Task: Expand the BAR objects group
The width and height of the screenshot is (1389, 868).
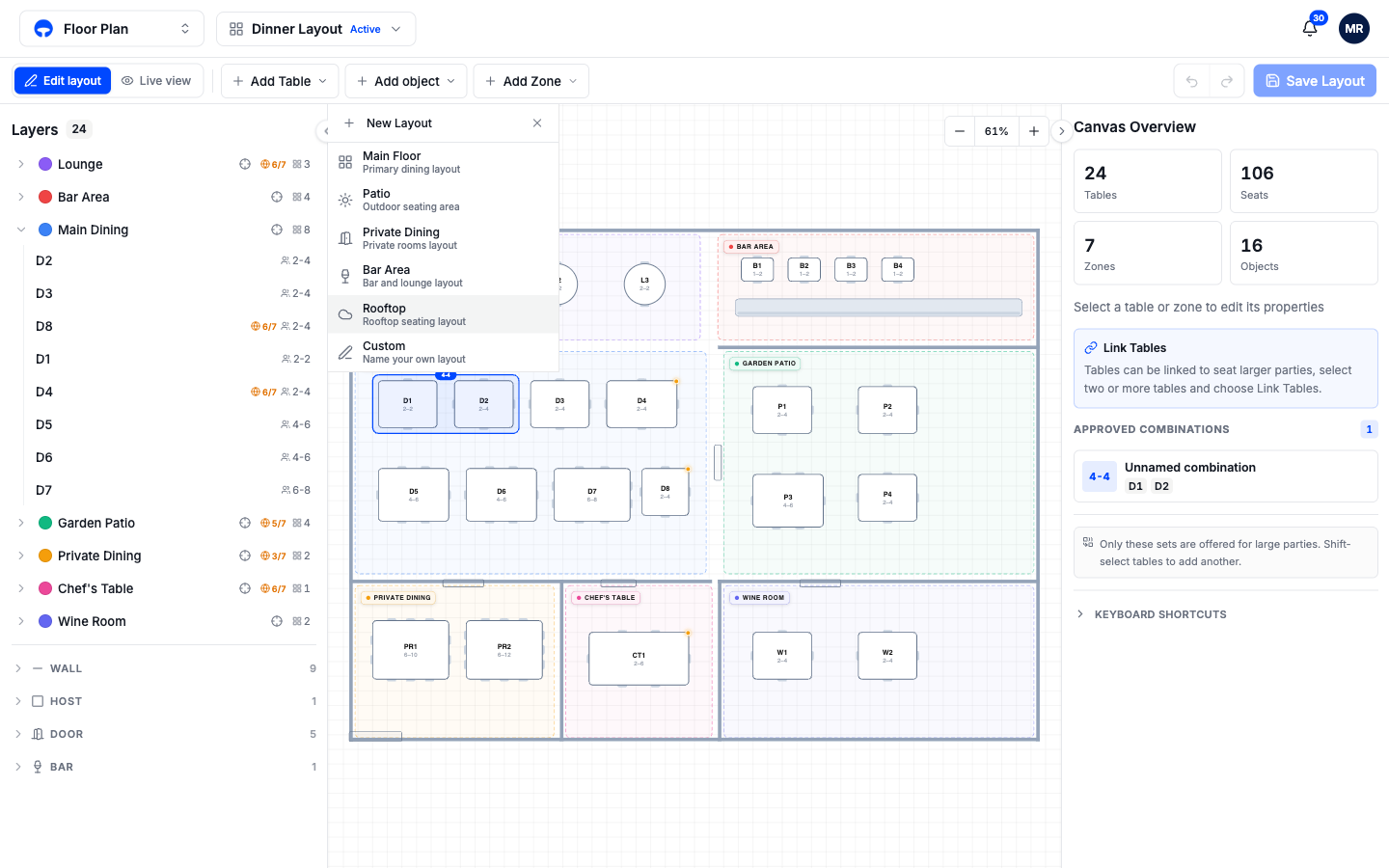Action: [18, 767]
